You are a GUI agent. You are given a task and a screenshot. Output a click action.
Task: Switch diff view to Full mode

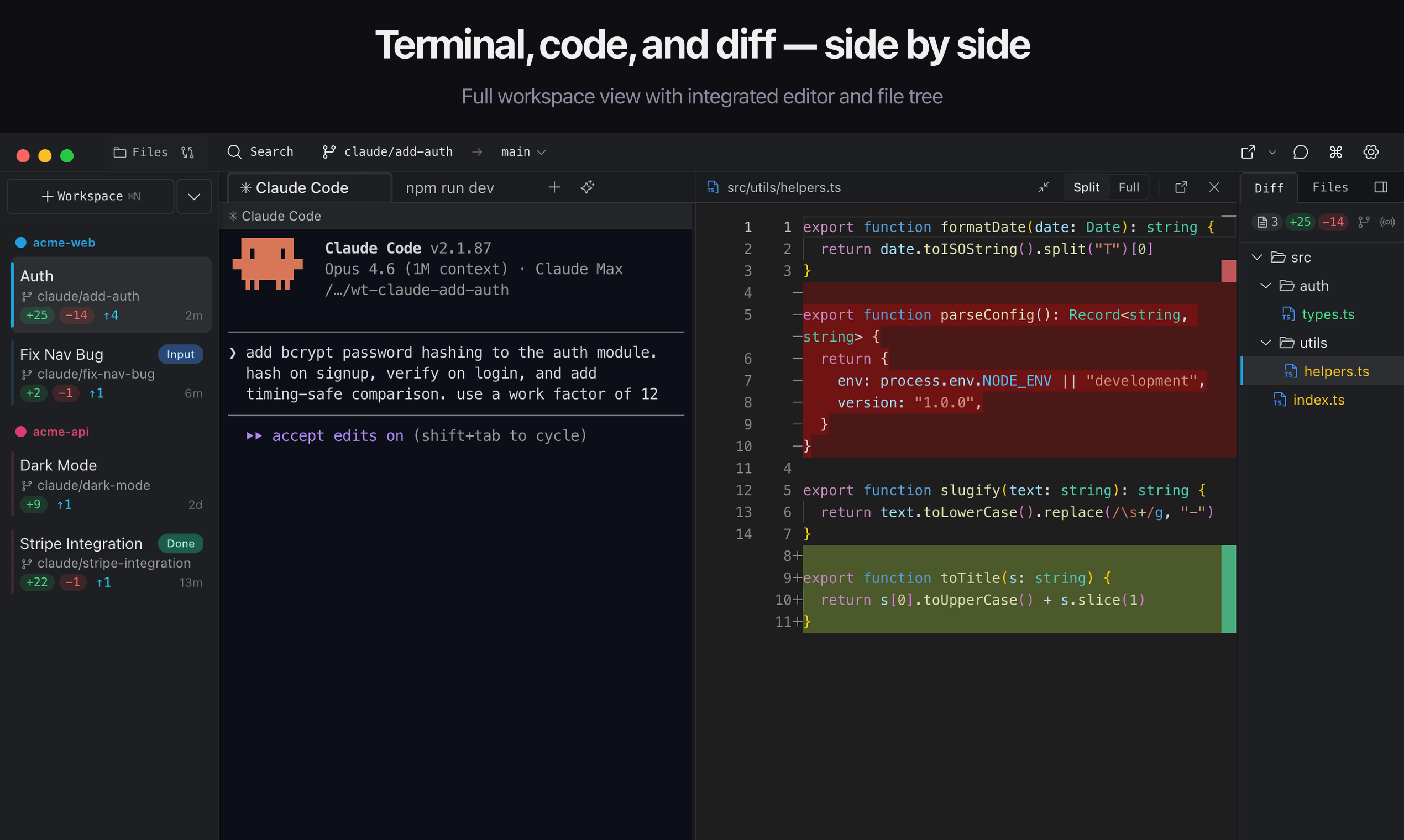(x=1128, y=187)
